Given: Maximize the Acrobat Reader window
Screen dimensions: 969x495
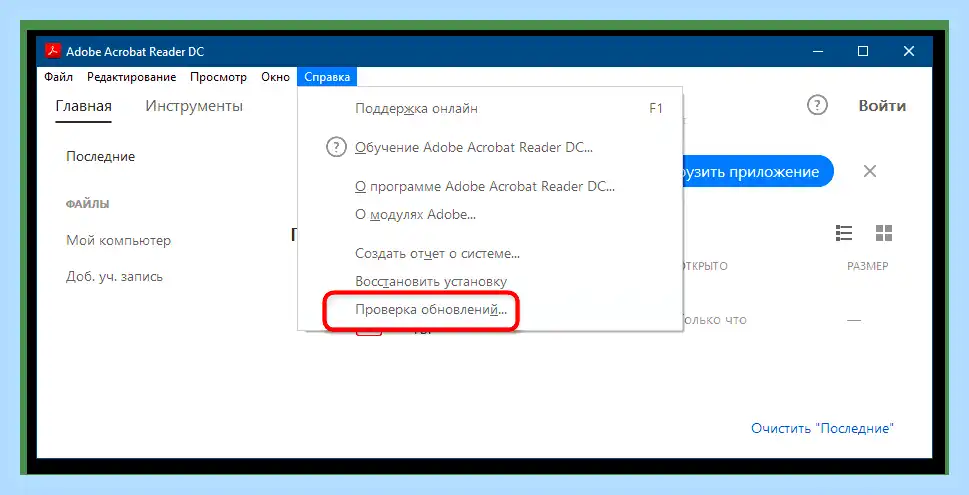Looking at the screenshot, I should pyautogui.click(x=863, y=51).
